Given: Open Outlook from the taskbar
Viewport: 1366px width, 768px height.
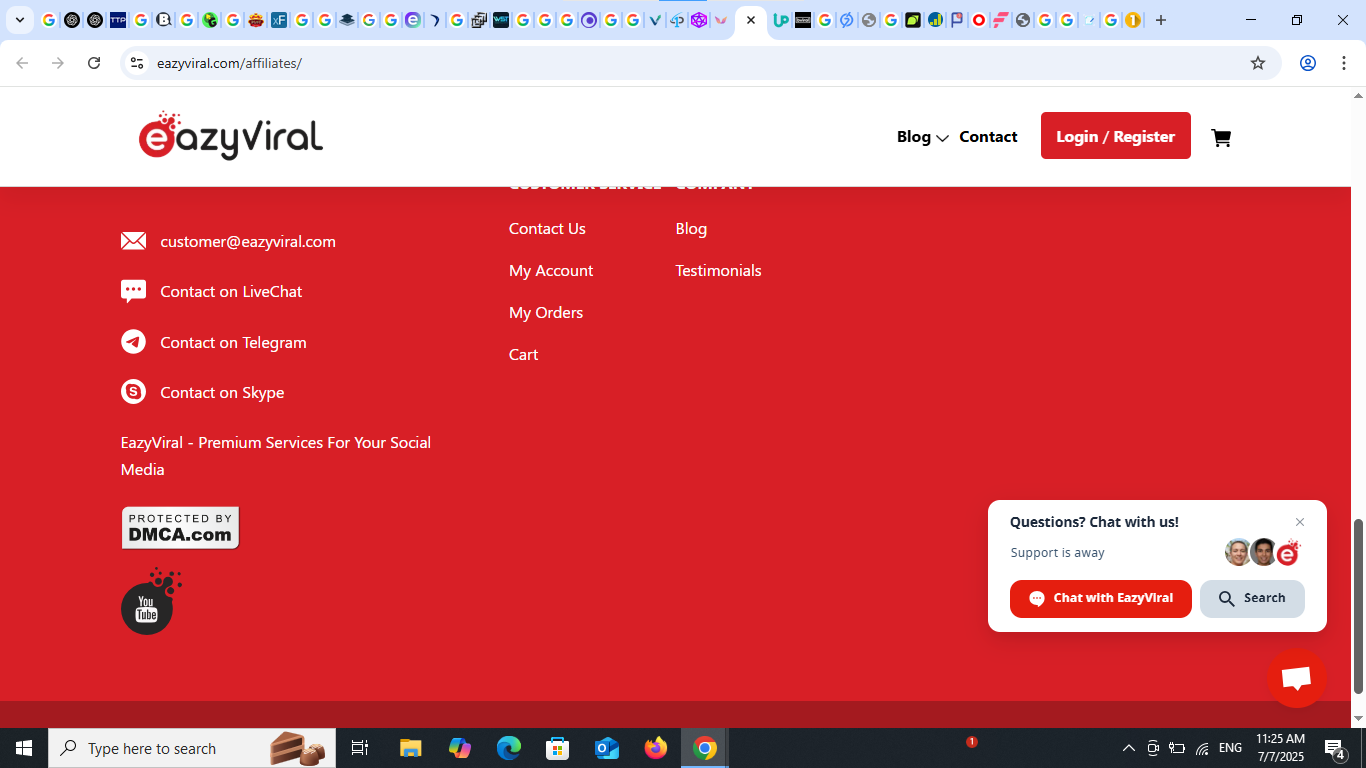Looking at the screenshot, I should pyautogui.click(x=606, y=748).
